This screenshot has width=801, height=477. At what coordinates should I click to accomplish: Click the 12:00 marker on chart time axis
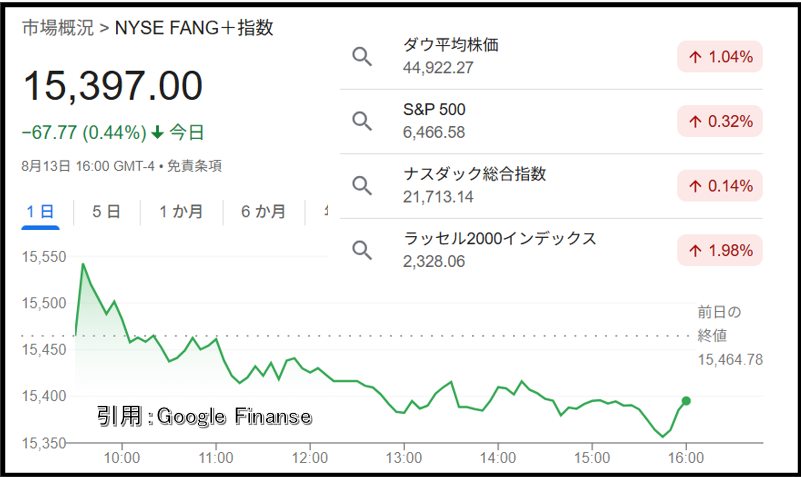point(310,458)
